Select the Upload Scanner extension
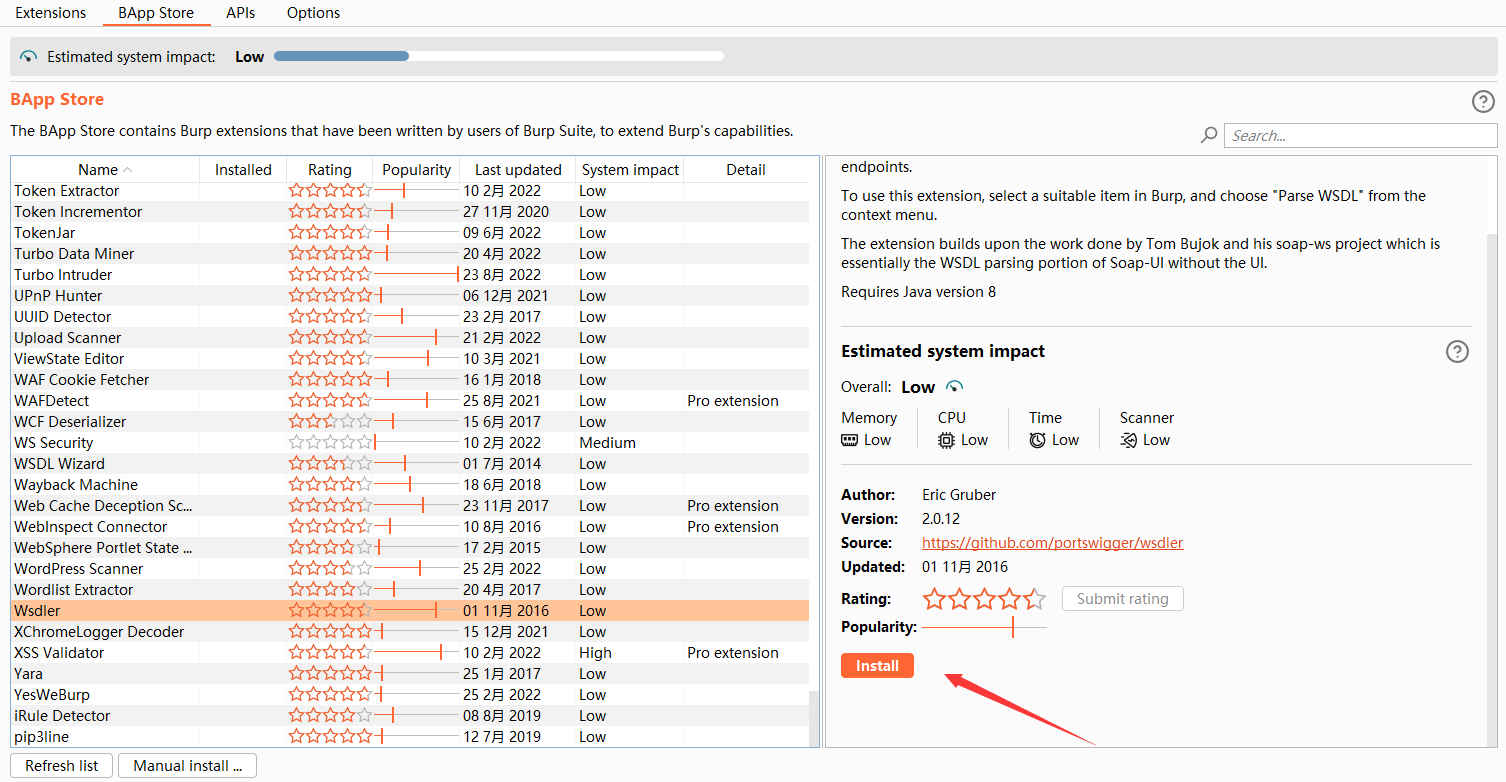This screenshot has width=1506, height=782. [x=410, y=337]
